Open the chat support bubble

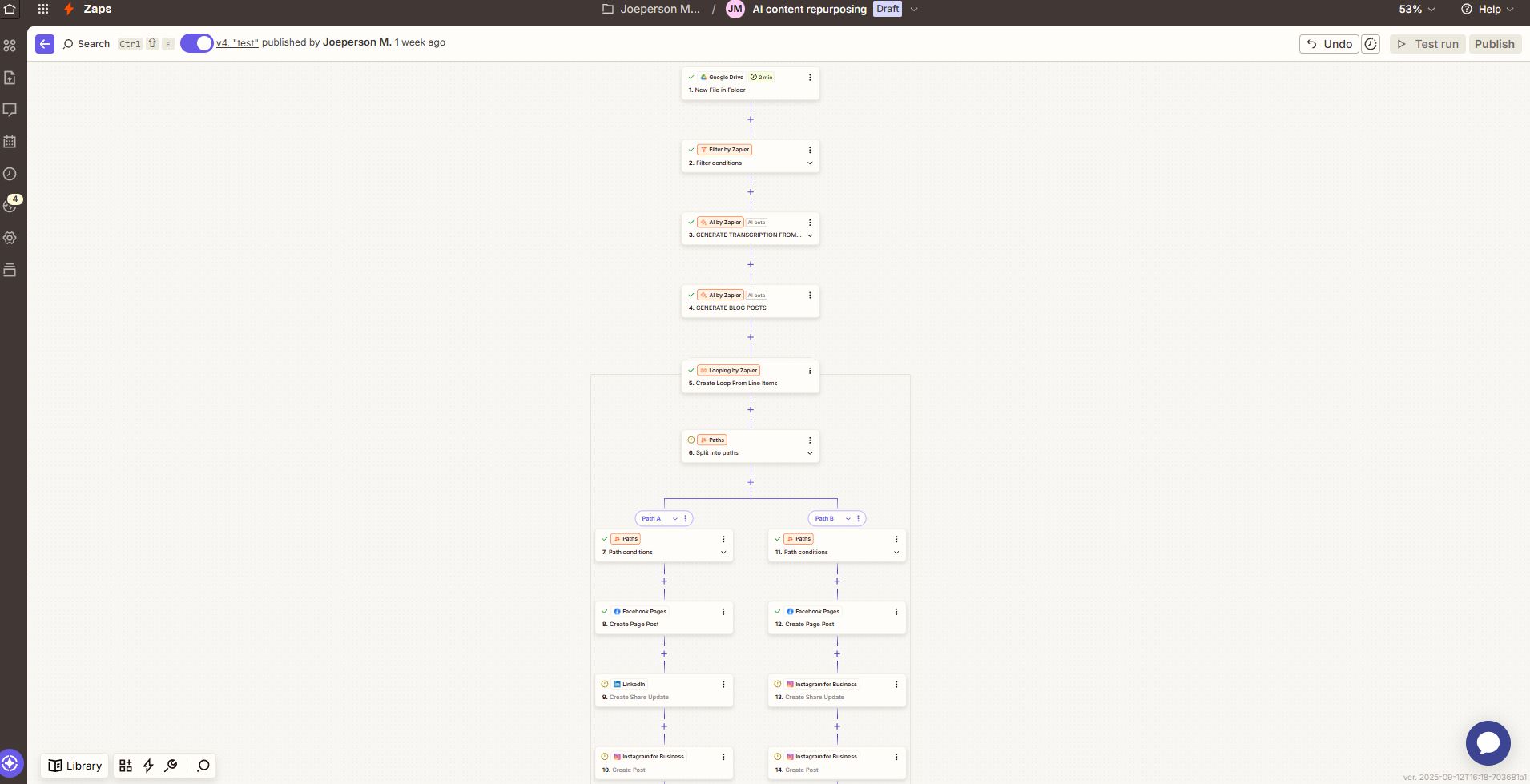point(1488,743)
